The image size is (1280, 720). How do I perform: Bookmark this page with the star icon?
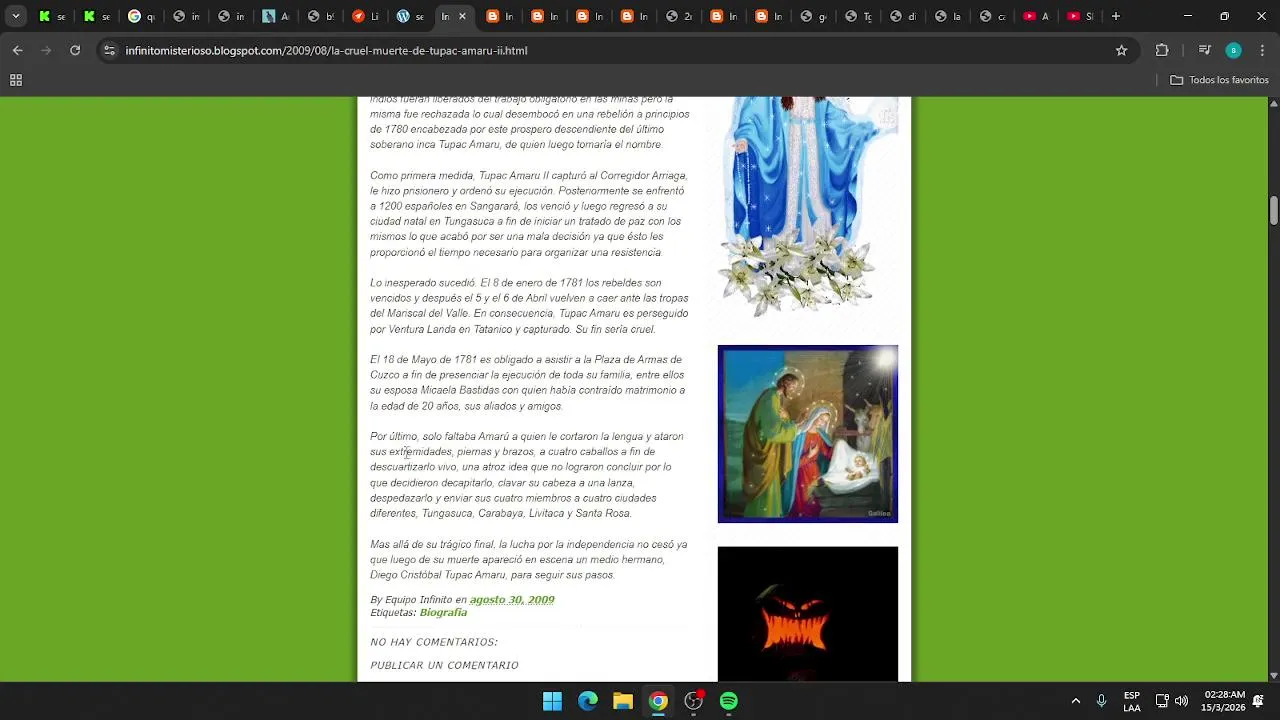point(1121,50)
